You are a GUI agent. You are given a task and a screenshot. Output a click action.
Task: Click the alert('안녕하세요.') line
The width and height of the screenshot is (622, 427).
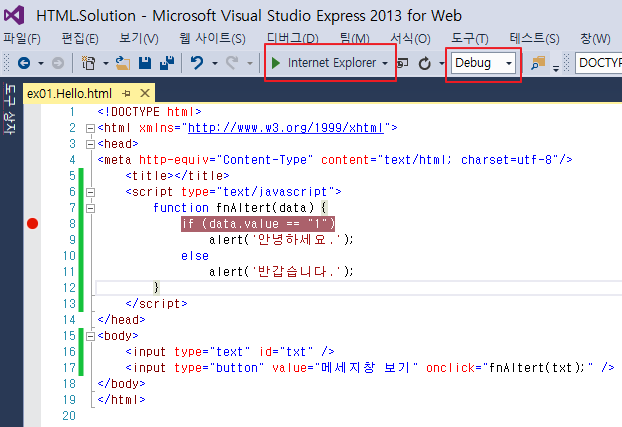click(x=281, y=240)
